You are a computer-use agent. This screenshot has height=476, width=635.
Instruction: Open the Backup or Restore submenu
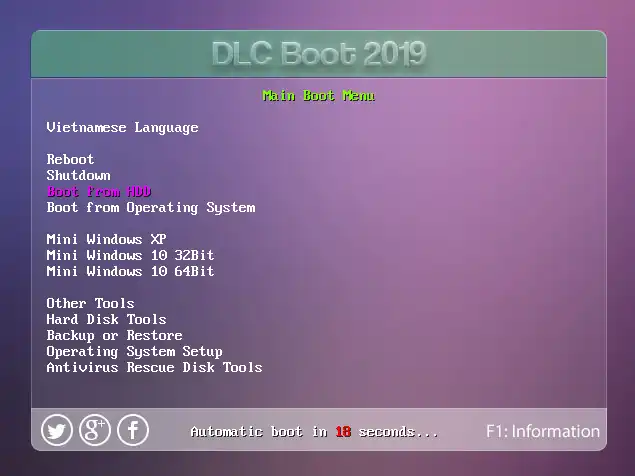click(x=114, y=336)
